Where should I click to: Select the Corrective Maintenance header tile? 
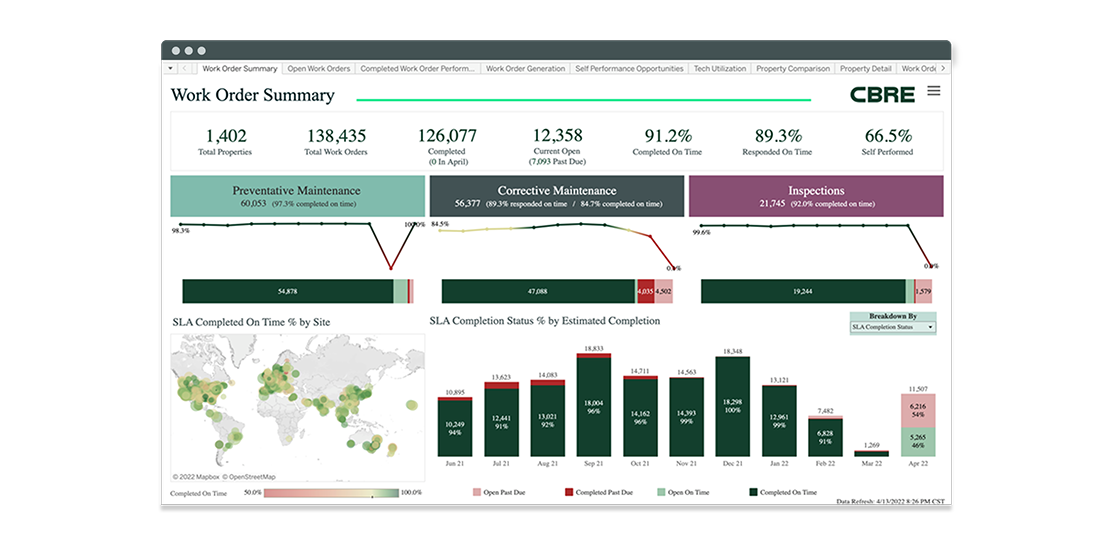pyautogui.click(x=556, y=196)
